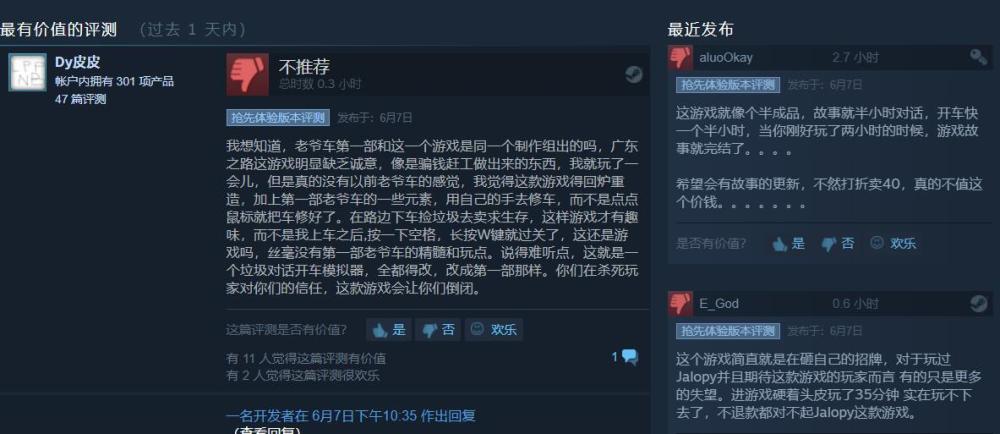Click the Steam logo icon on E_God's review
This screenshot has width=1000, height=434.
(x=978, y=303)
